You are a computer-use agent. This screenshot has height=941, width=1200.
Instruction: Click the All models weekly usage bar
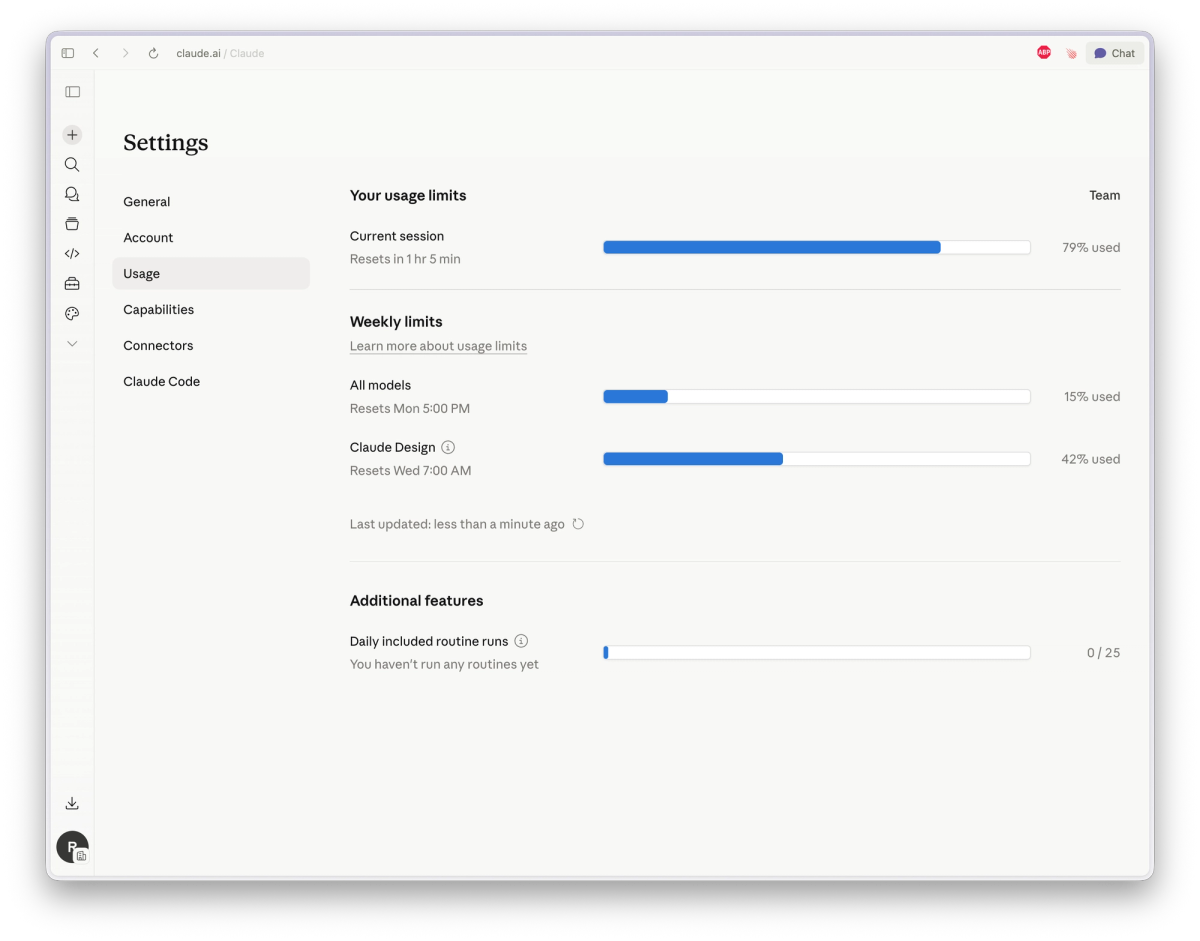point(817,397)
